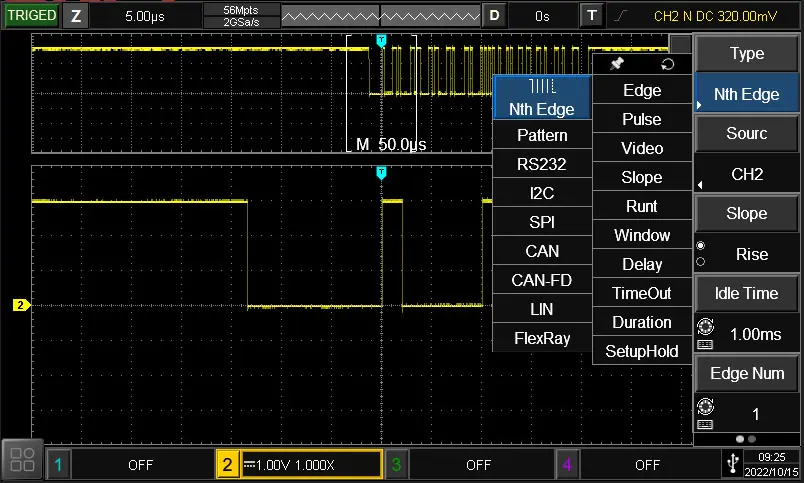Open the home grid menu icon

point(22,461)
